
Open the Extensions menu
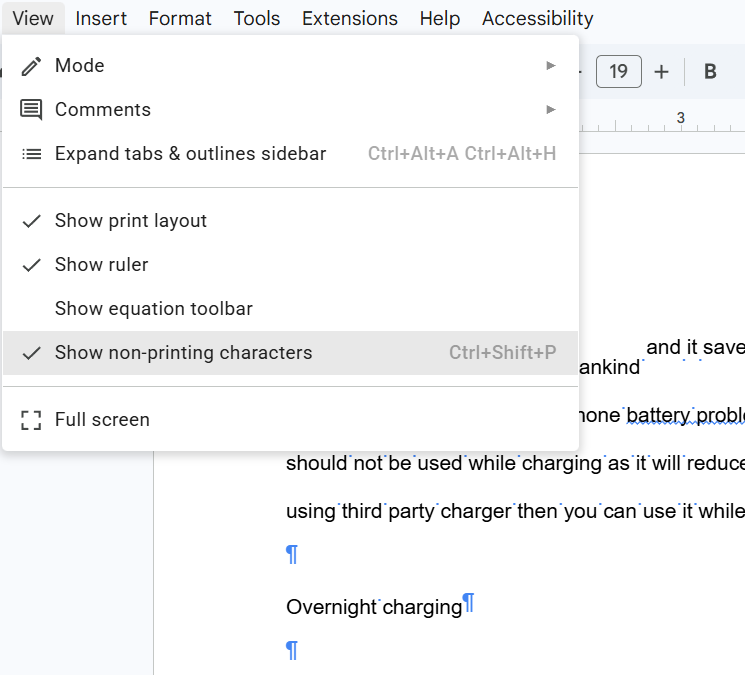point(350,19)
